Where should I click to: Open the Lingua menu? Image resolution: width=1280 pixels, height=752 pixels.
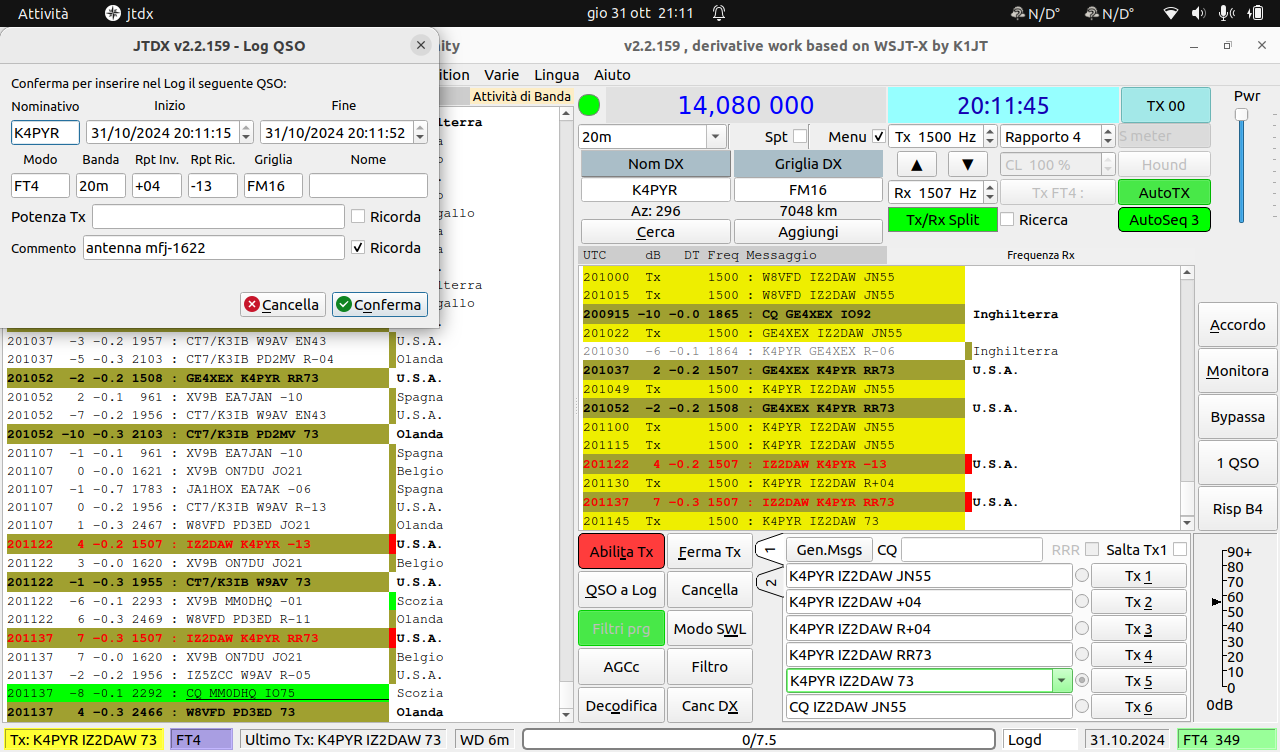point(557,75)
